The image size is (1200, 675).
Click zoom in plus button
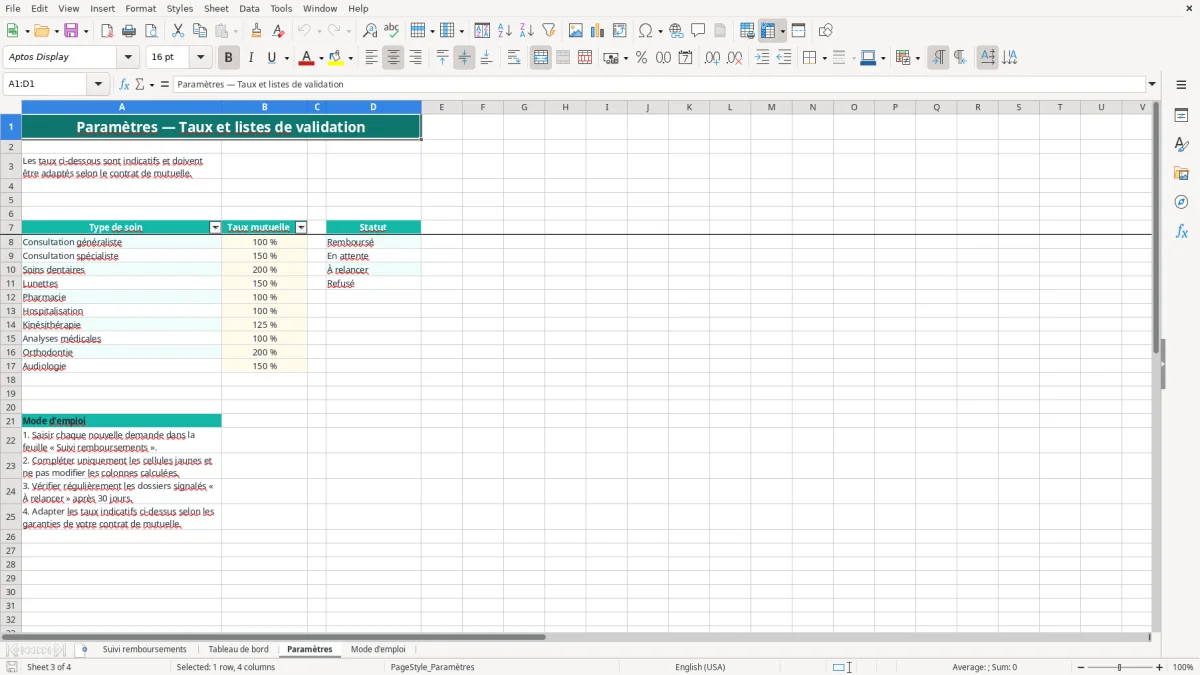[x=1159, y=667]
